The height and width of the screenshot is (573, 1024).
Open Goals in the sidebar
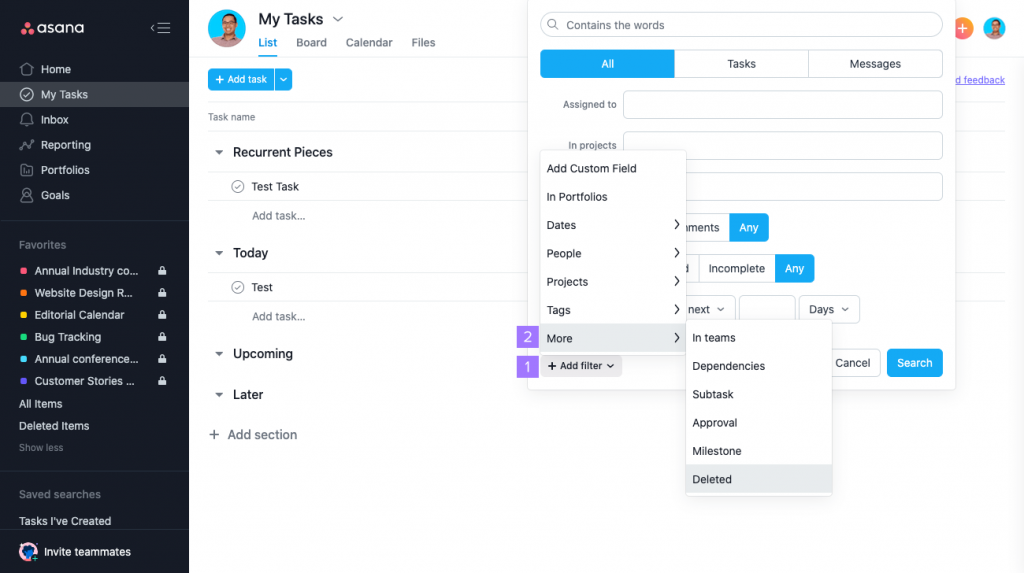click(x=55, y=195)
